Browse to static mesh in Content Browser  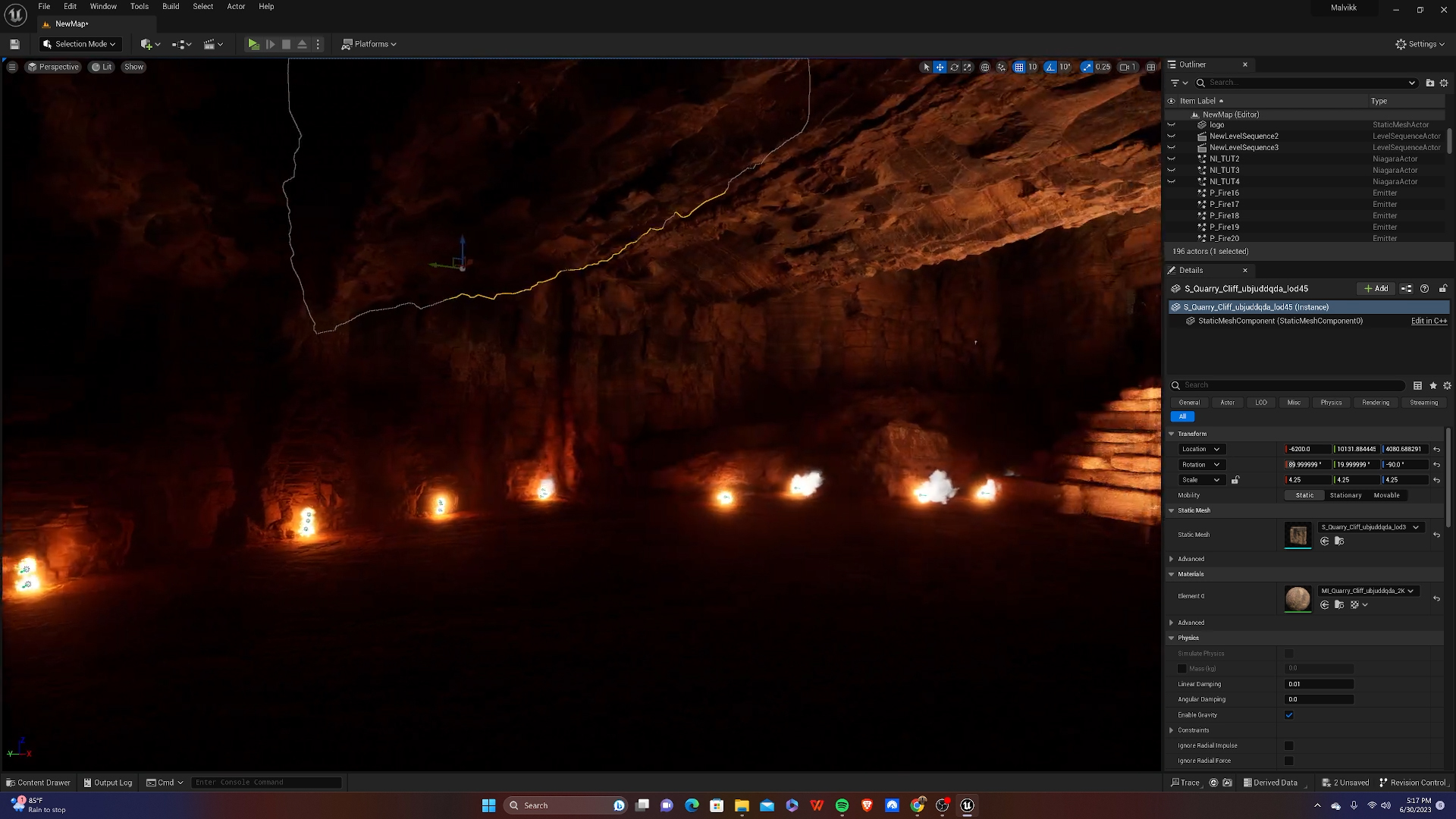[x=1339, y=541]
